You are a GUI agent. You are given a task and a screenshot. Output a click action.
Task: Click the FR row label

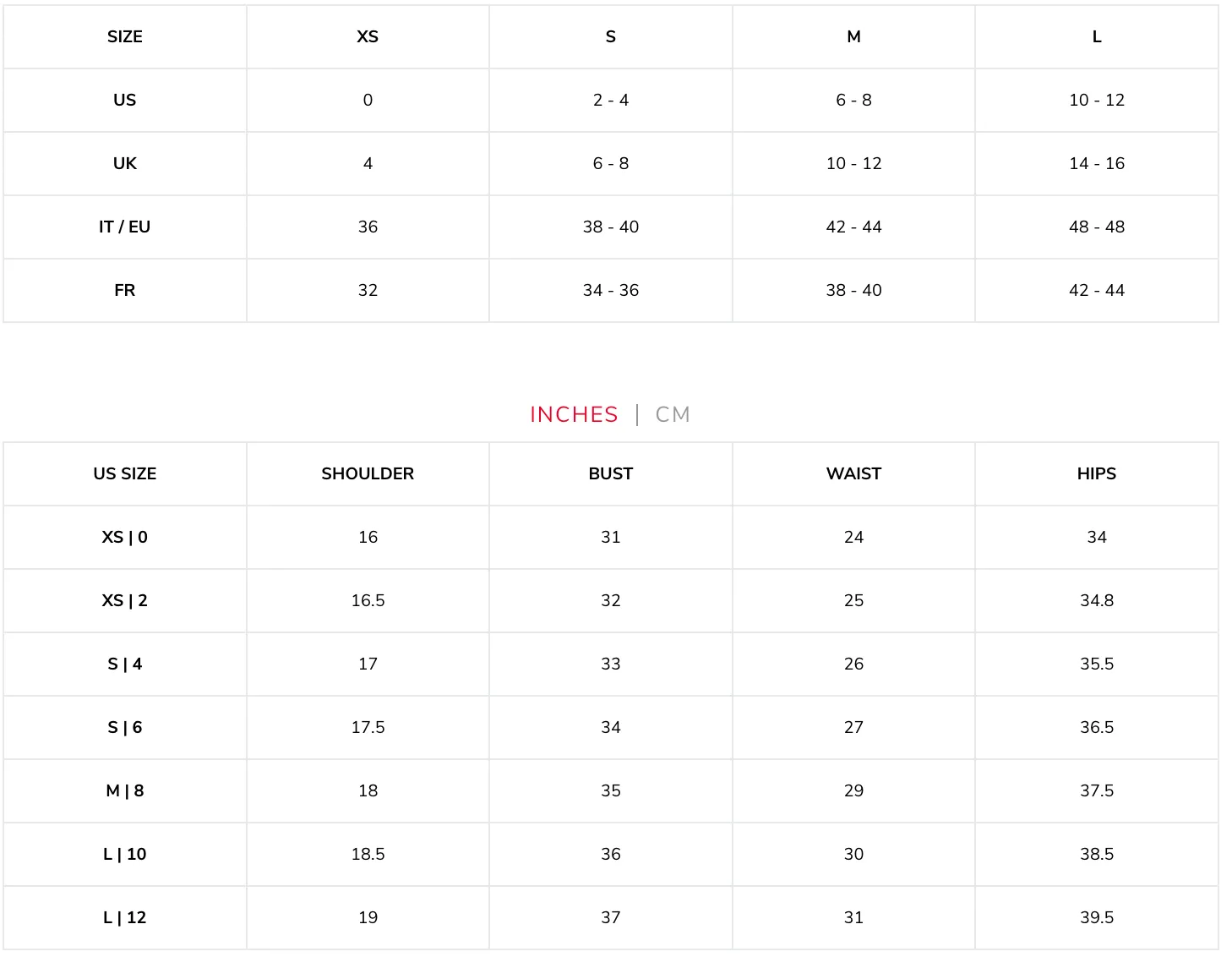pos(125,290)
